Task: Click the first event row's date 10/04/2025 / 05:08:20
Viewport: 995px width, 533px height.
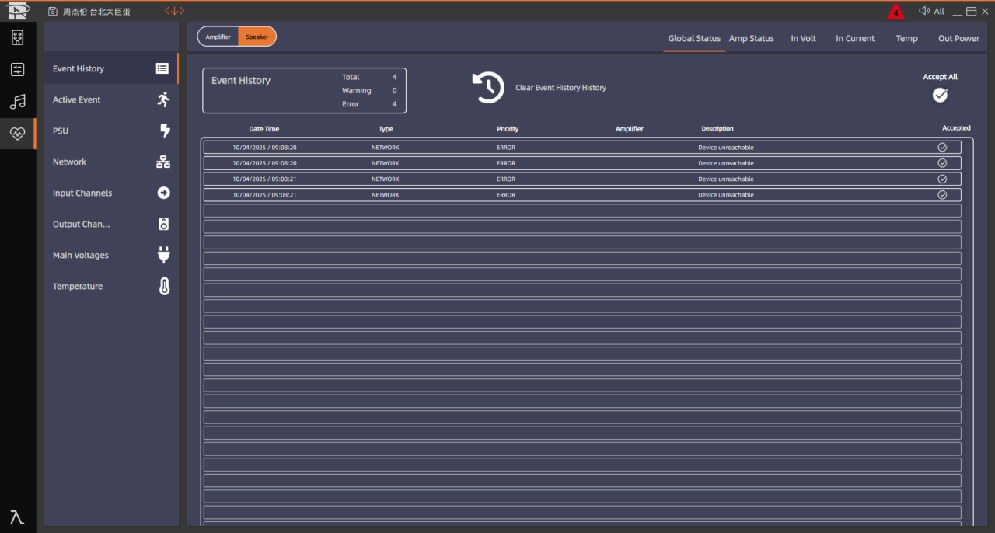Action: (x=264, y=147)
